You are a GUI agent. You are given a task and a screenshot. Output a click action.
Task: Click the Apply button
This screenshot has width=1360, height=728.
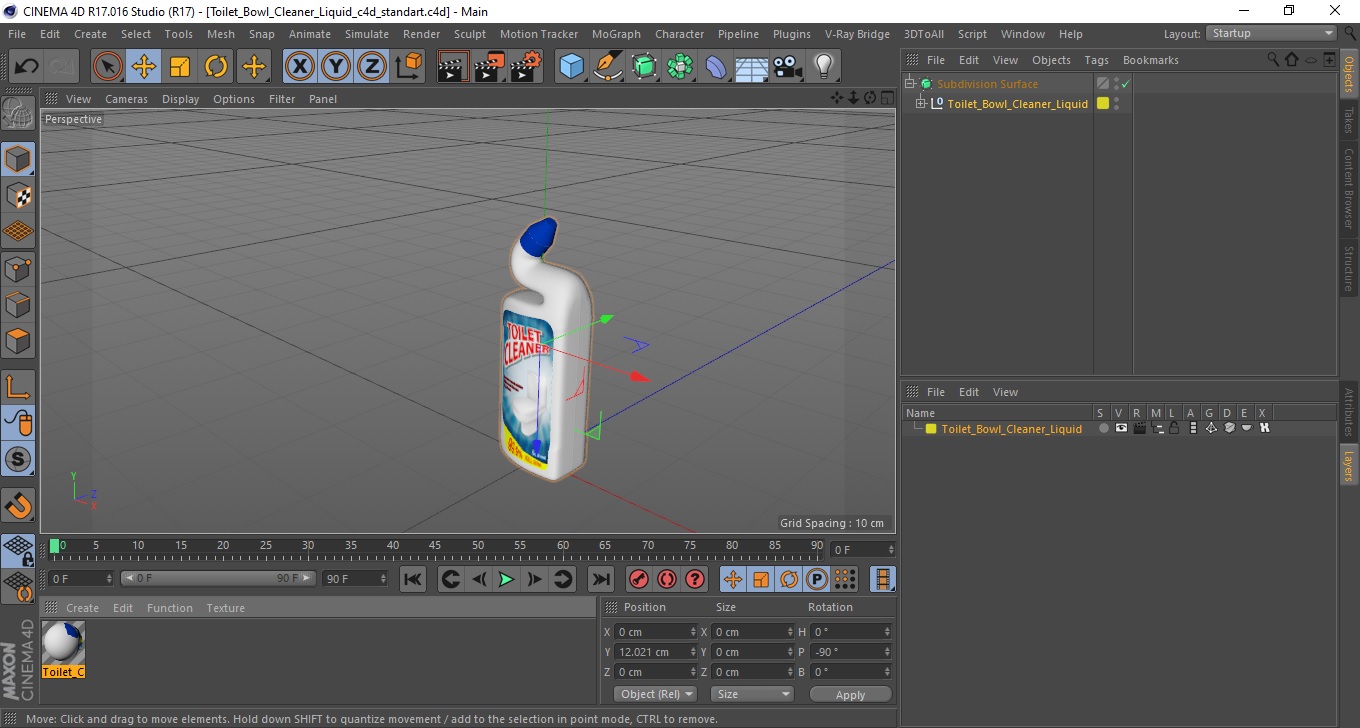(x=850, y=695)
